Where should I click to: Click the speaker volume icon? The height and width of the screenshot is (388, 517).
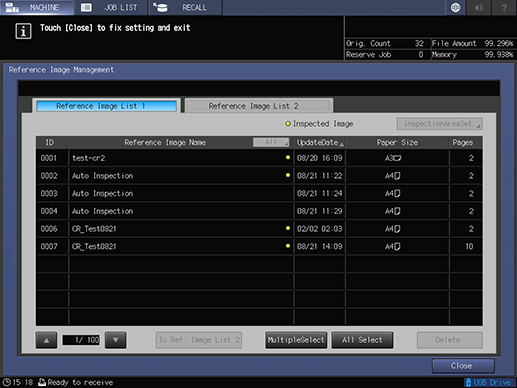tap(479, 7)
